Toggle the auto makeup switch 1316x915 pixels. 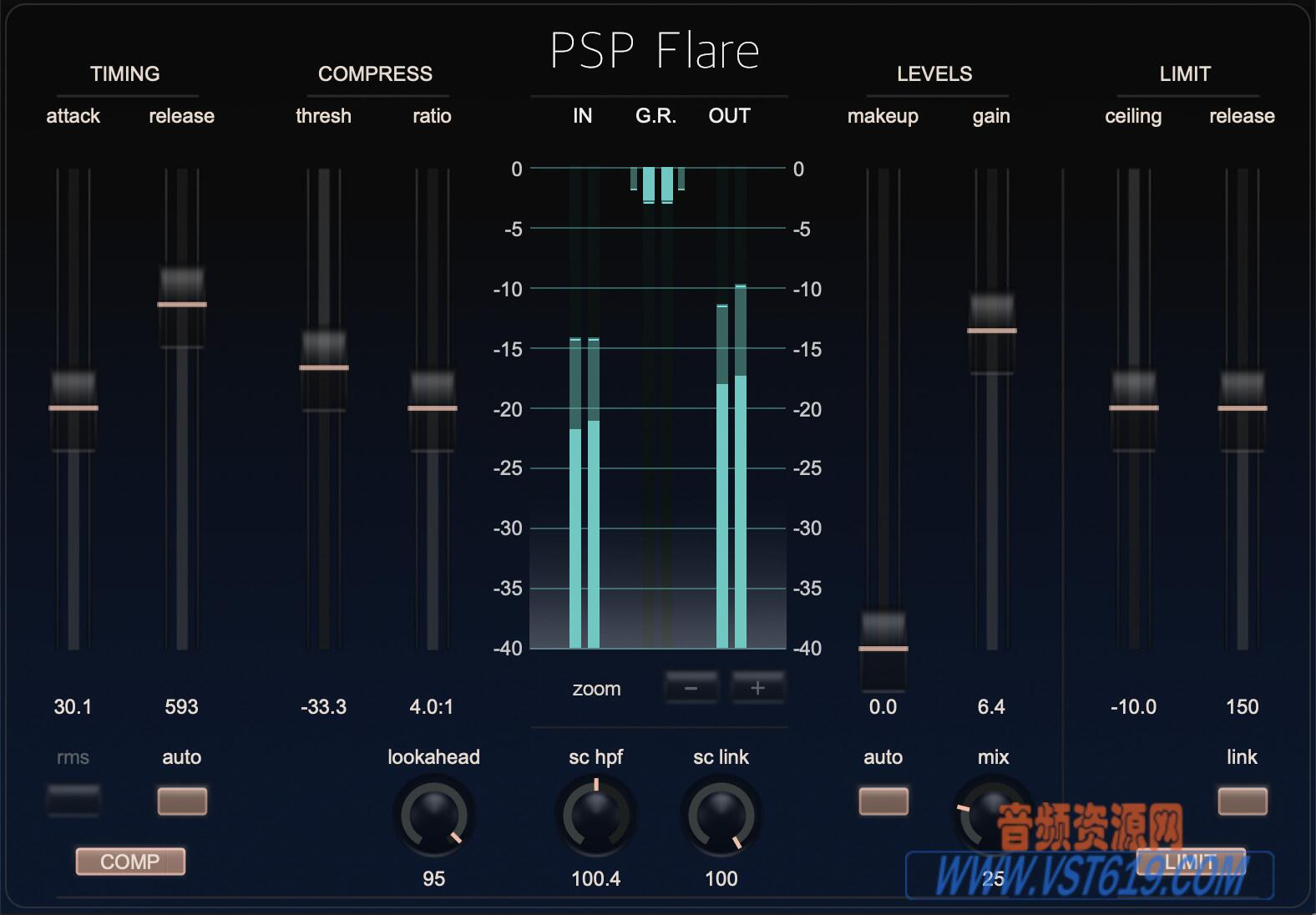883,801
